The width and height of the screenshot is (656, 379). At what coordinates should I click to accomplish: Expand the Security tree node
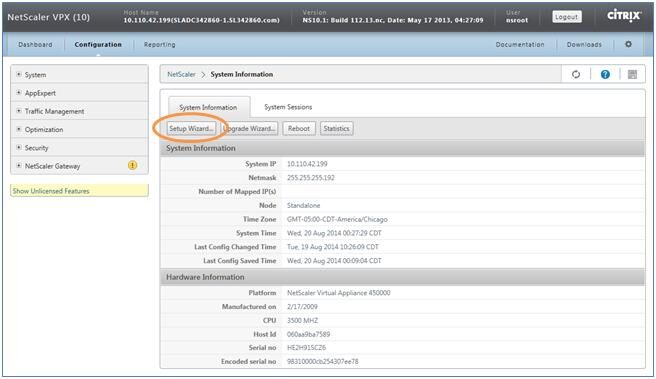(18, 147)
